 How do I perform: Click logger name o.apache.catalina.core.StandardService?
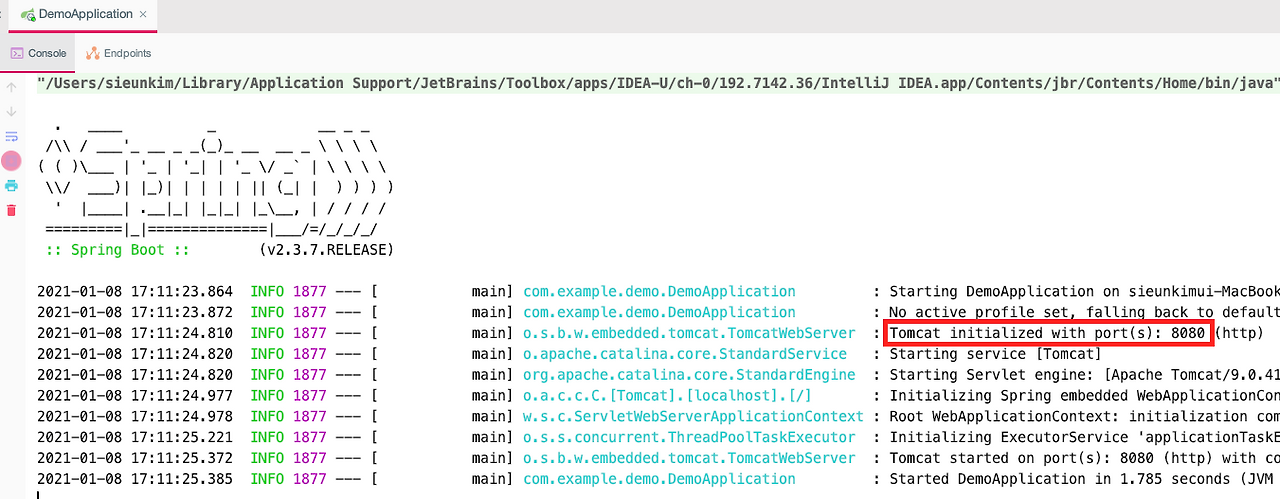(685, 354)
